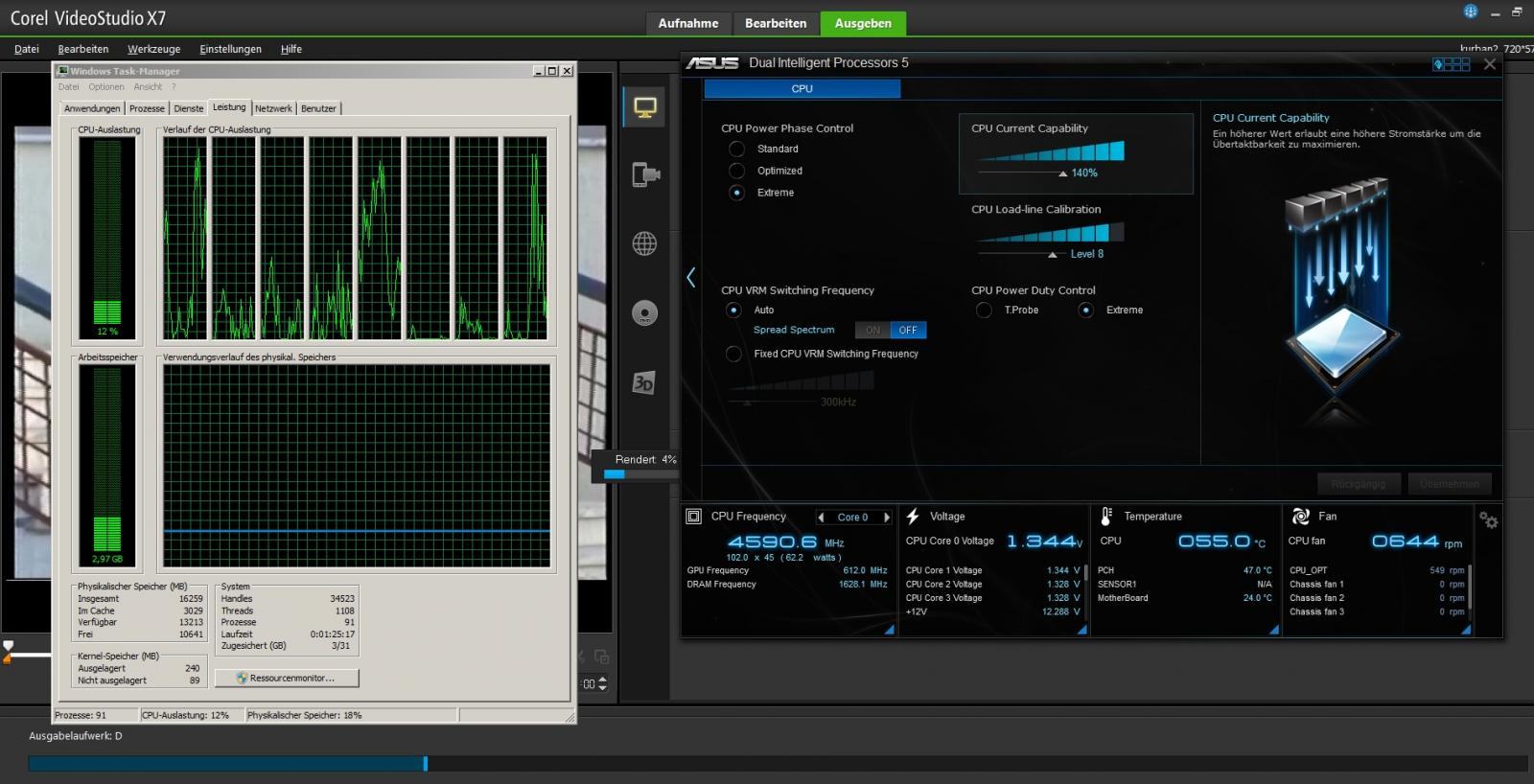This screenshot has height=784, width=1534.
Task: Switch to the Ausgeben tab
Action: click(863, 23)
